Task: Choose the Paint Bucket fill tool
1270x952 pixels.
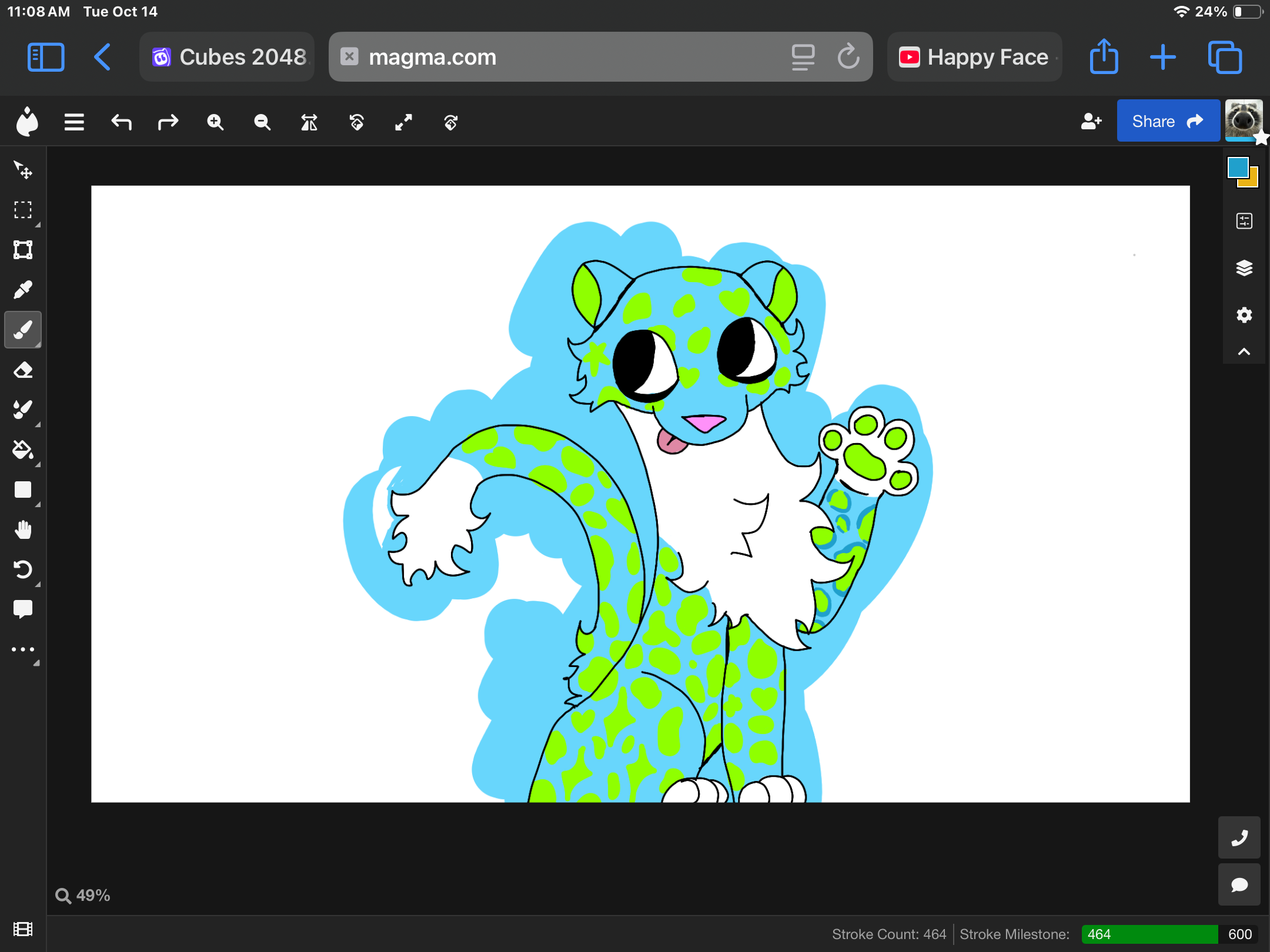Action: pos(23,450)
